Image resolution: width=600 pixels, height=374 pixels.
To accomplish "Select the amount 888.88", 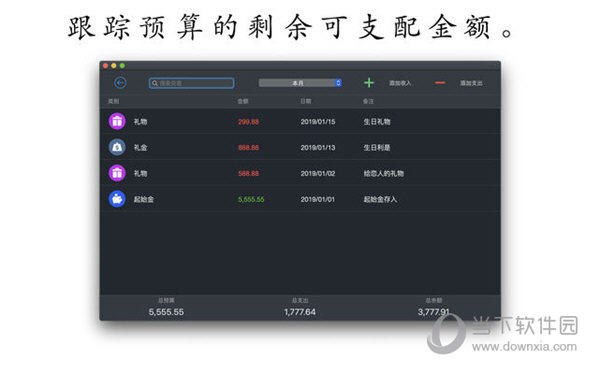I will [248, 148].
